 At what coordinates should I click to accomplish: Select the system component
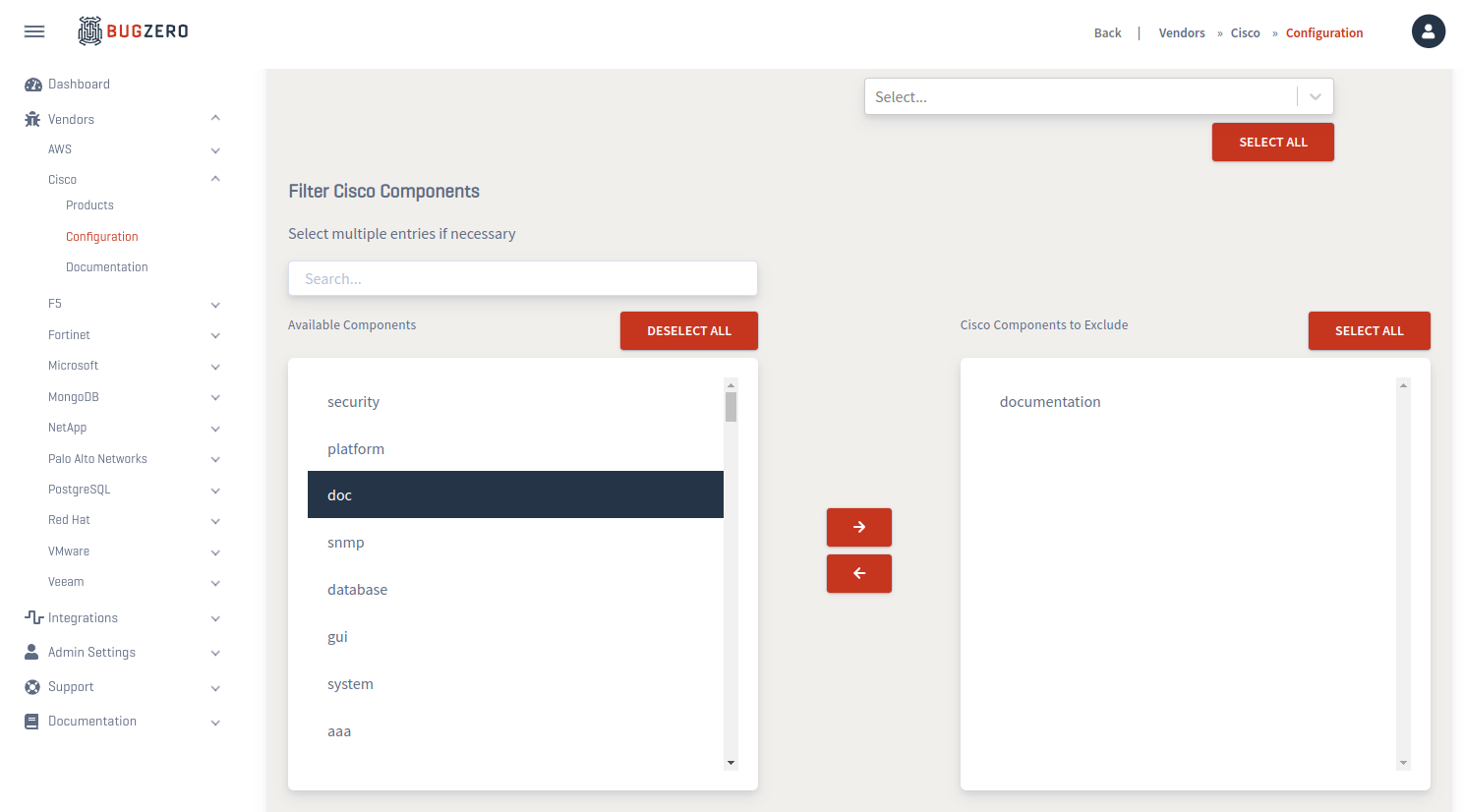pyautogui.click(x=515, y=683)
